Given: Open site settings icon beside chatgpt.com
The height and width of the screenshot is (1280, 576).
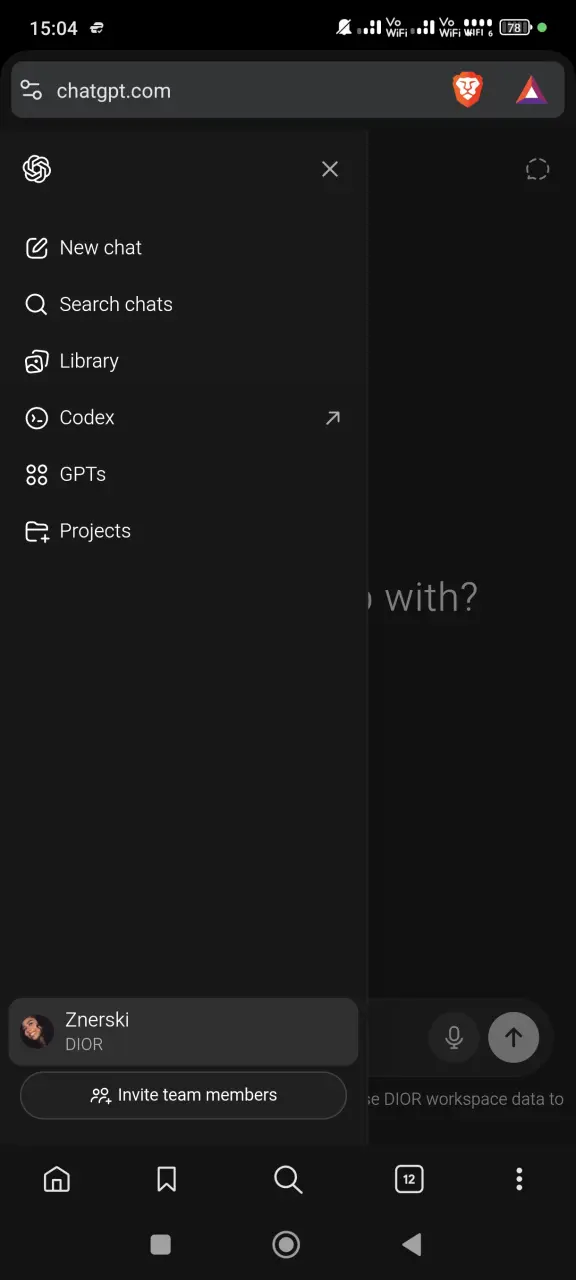Looking at the screenshot, I should 31,91.
